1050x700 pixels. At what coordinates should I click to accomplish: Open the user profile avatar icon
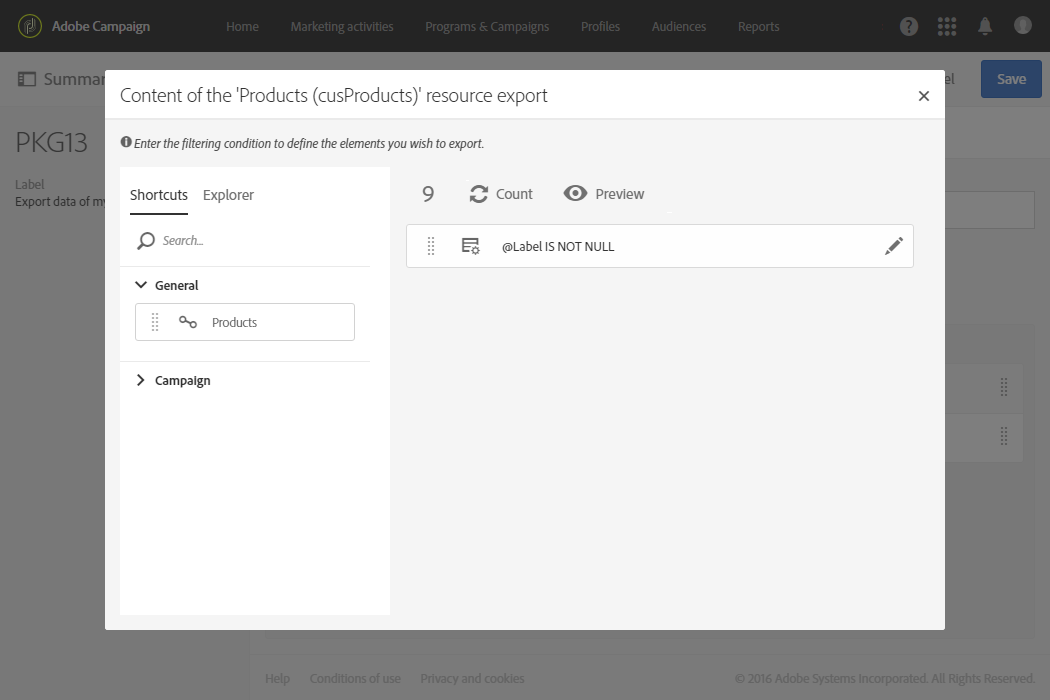1022,25
